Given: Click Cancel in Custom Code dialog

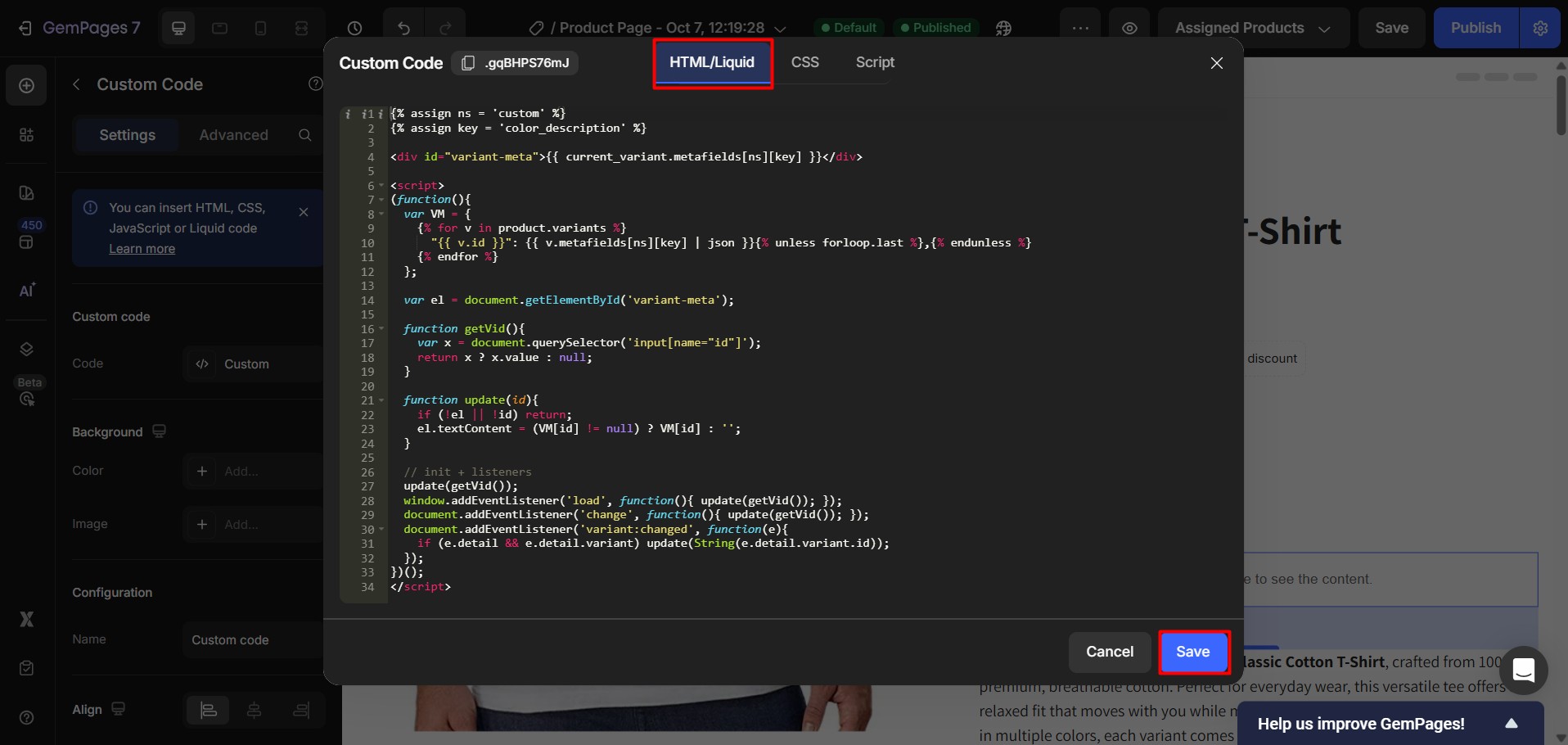Looking at the screenshot, I should (x=1109, y=652).
